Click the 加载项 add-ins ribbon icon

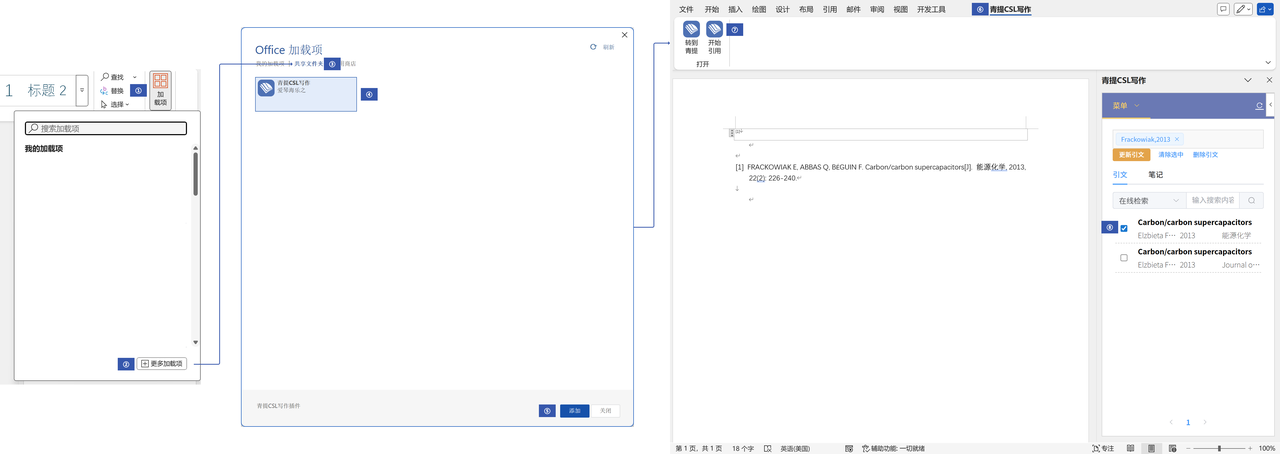[160, 90]
